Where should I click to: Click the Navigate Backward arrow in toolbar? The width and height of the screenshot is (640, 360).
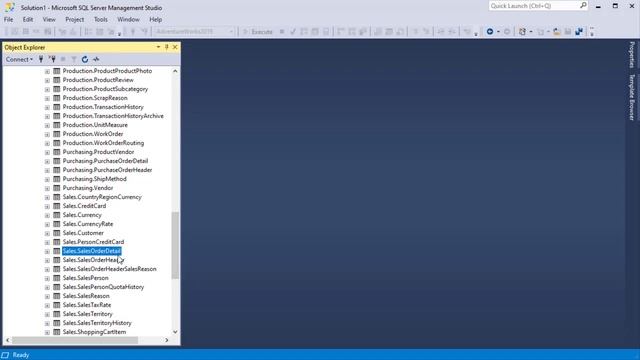click(490, 31)
